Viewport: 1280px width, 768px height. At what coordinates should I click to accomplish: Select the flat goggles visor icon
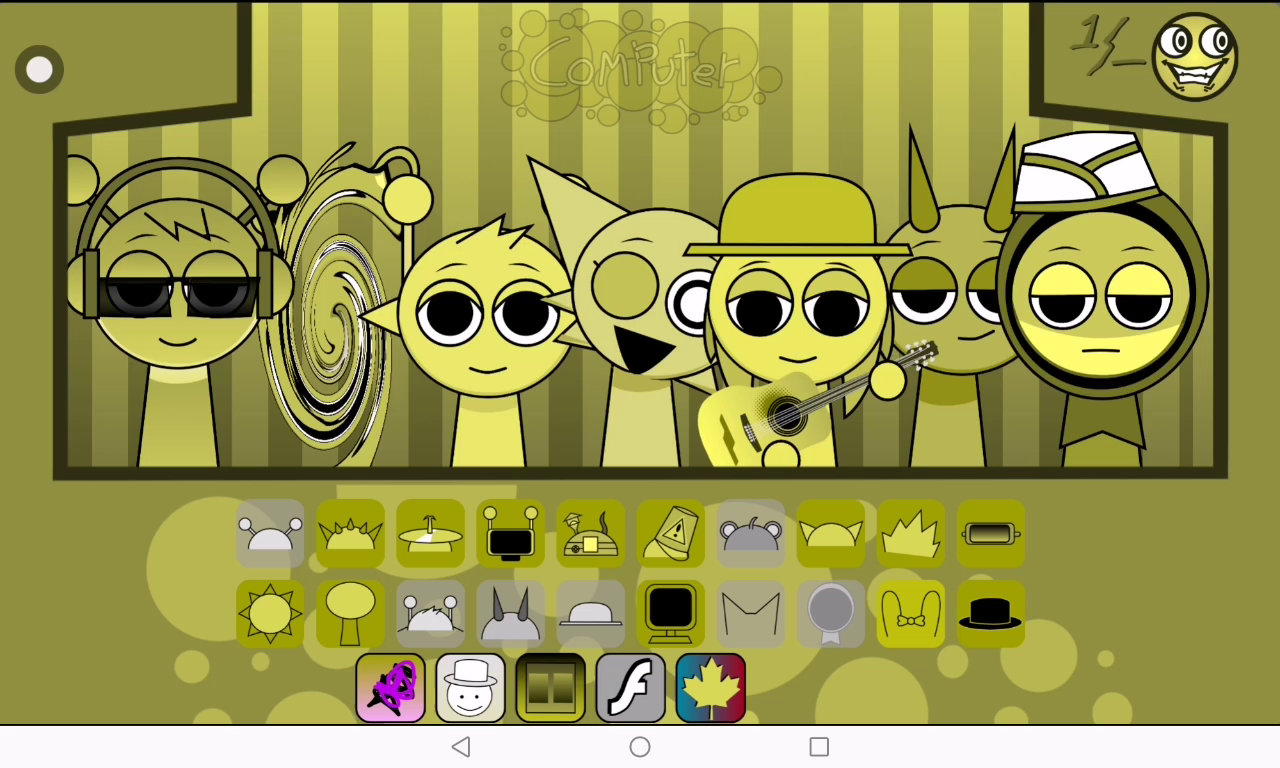click(x=990, y=533)
